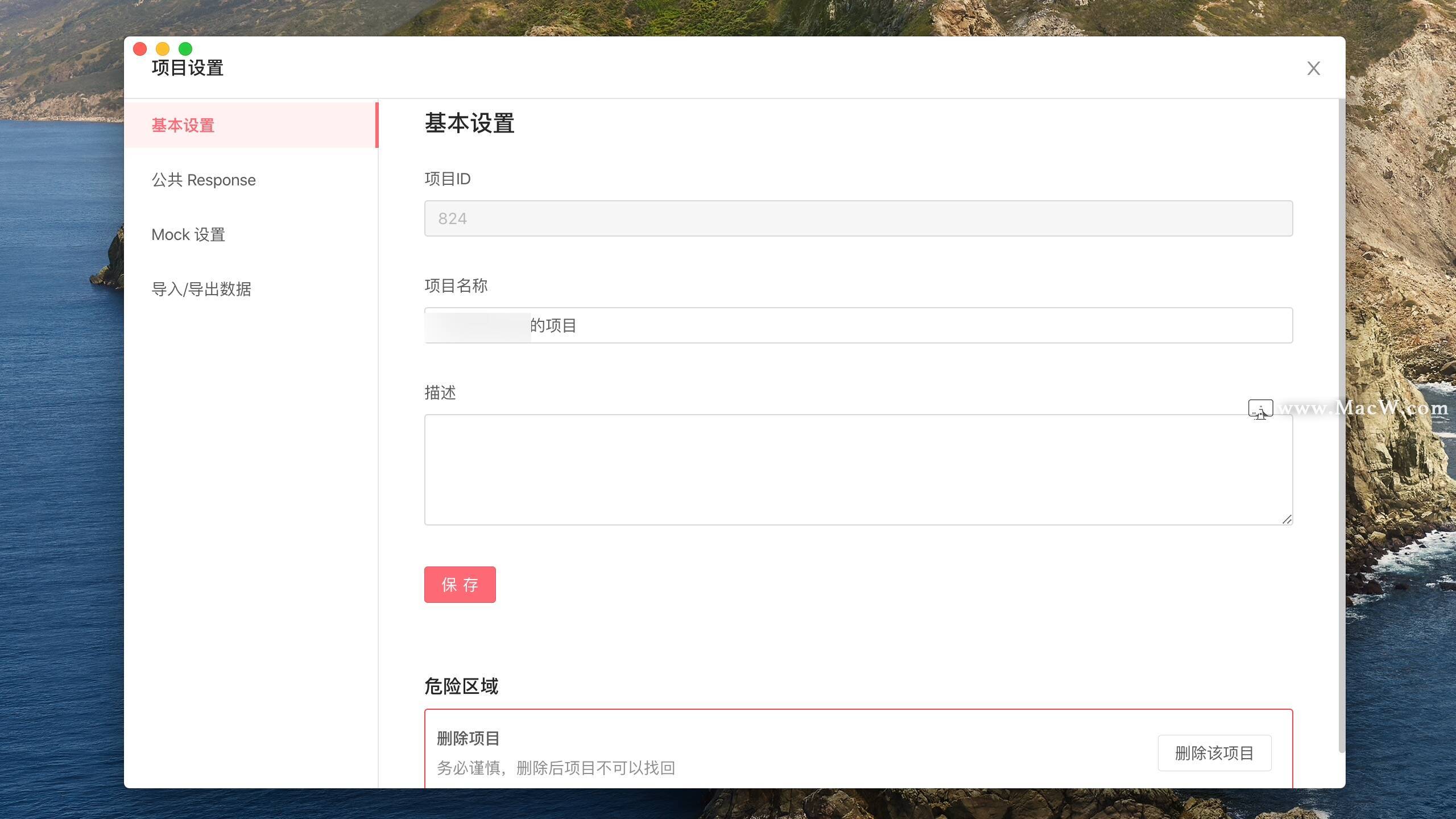
Task: Click the 务必谨慎，删除后项目不可以找回 warning text
Action: tap(556, 768)
